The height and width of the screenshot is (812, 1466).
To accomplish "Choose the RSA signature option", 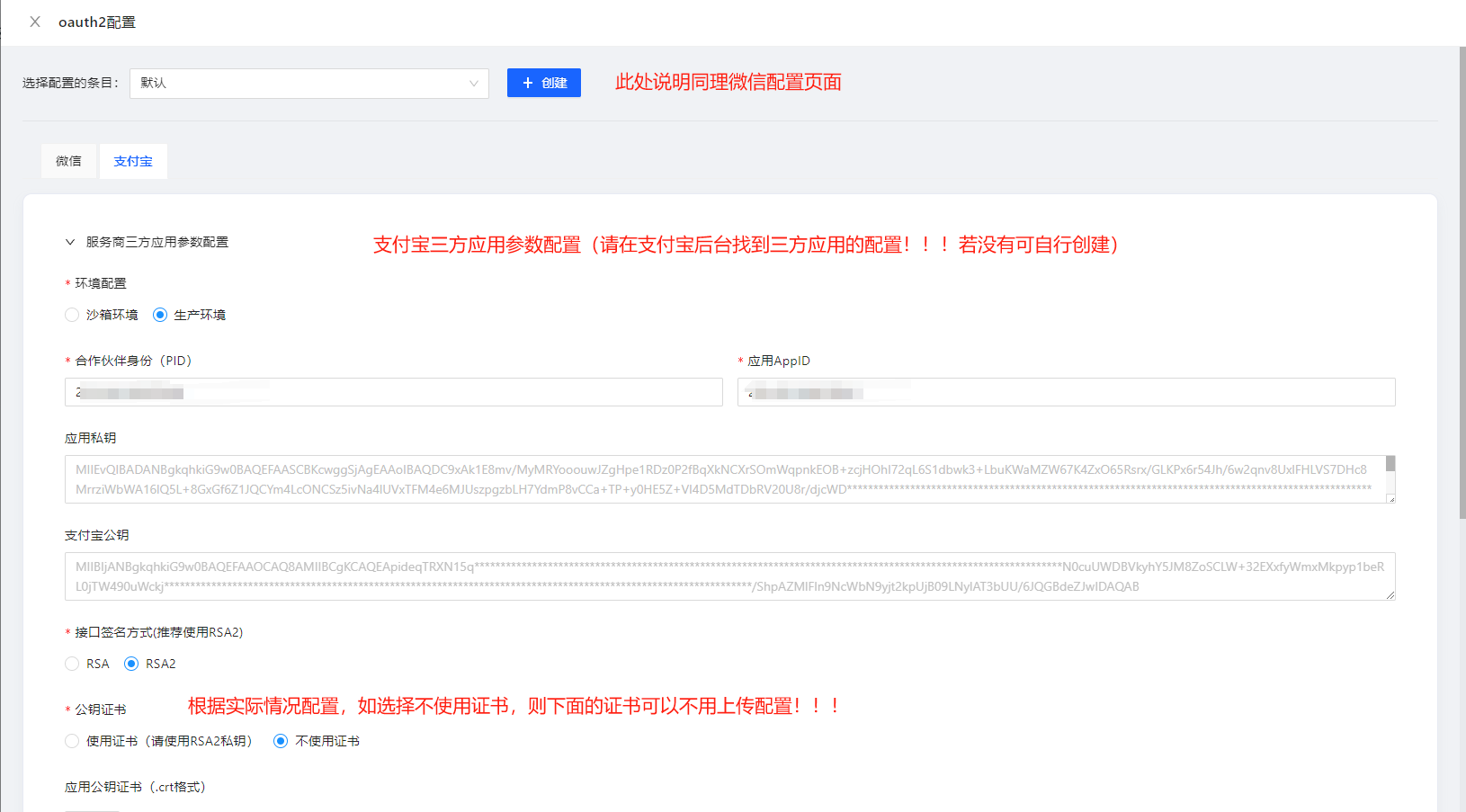I will click(72, 664).
